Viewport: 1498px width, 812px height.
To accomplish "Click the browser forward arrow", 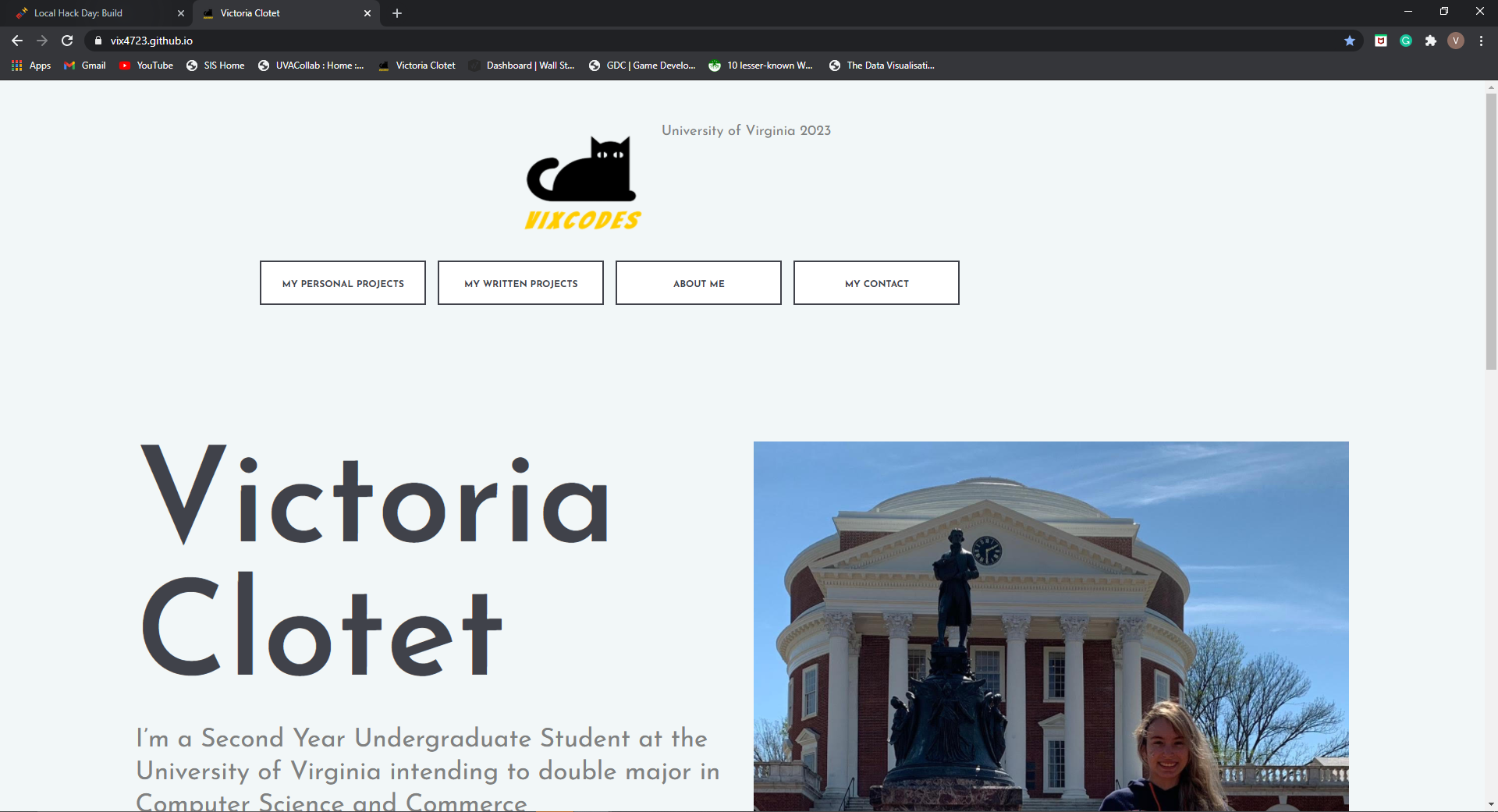I will click(x=42, y=41).
